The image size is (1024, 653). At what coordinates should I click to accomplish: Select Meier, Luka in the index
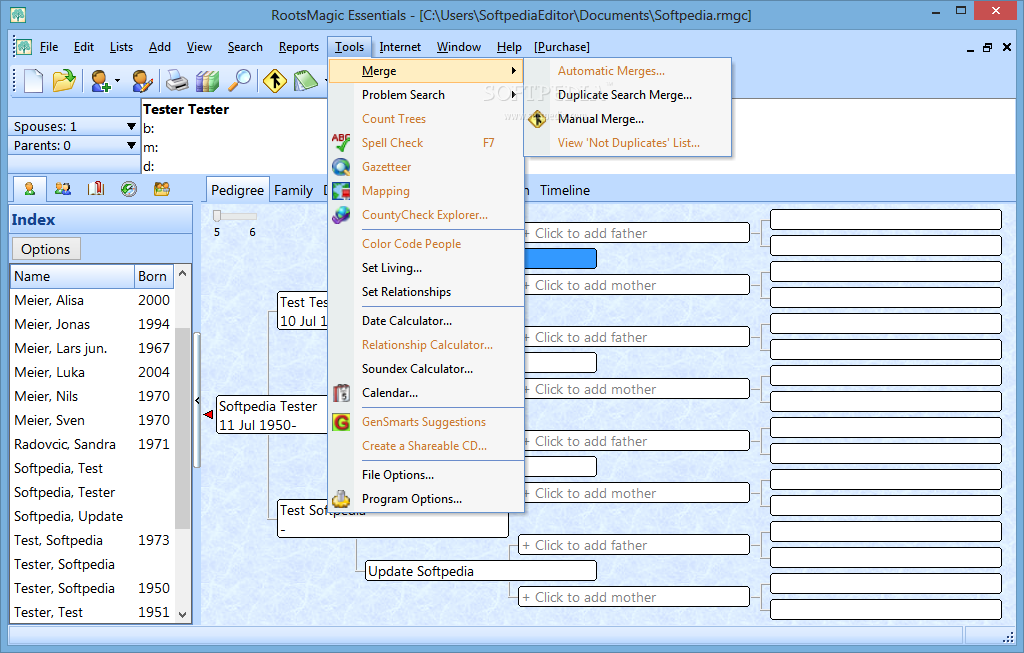[93, 372]
